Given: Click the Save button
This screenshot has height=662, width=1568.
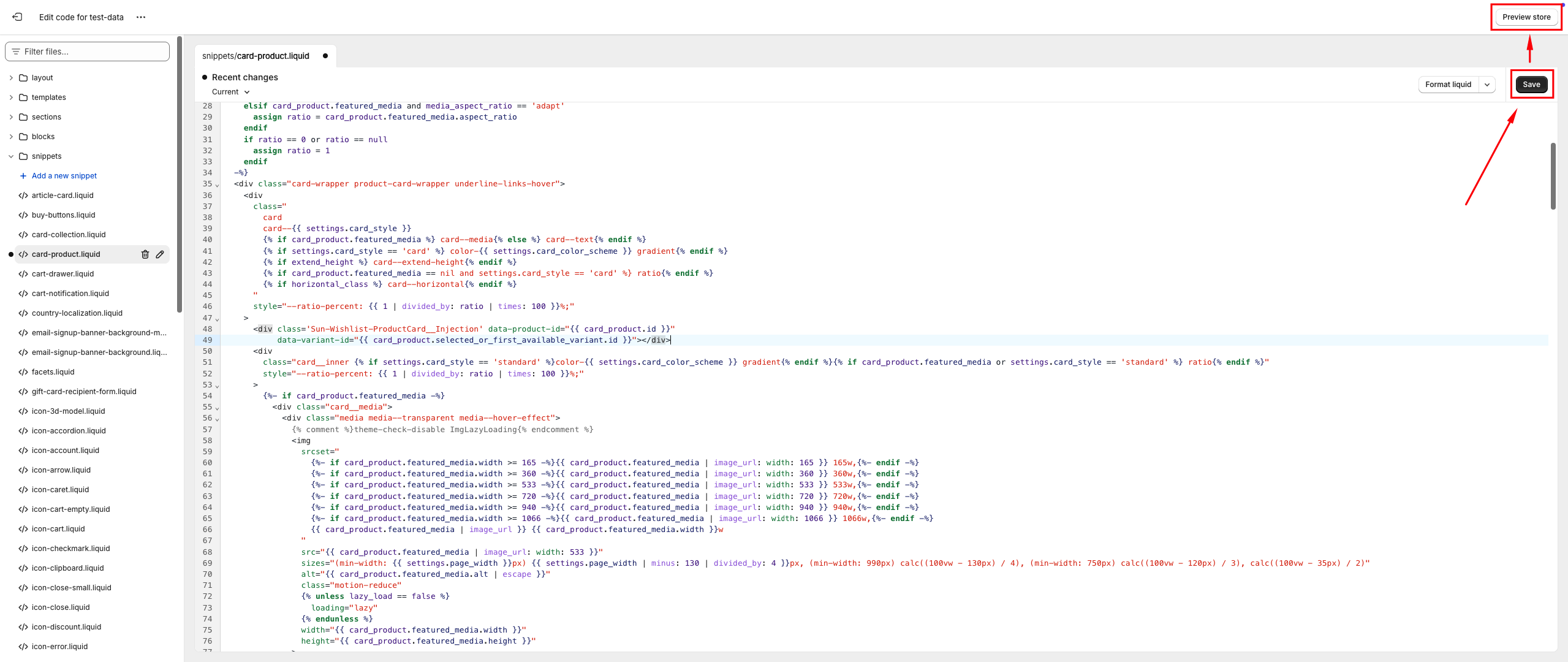Looking at the screenshot, I should click(x=1531, y=85).
